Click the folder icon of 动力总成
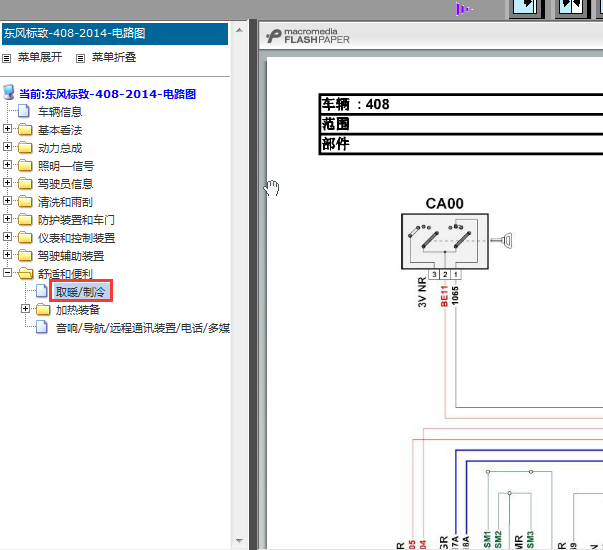603x550 pixels. click(25, 147)
